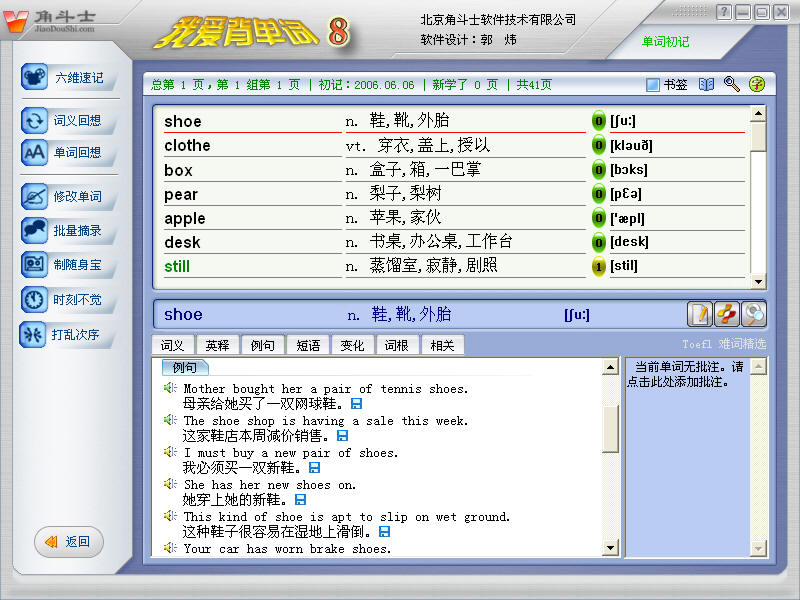Image resolution: width=800 pixels, height=600 pixels.
Task: Toggle the yellow 1 marker for still
Action: click(598, 266)
